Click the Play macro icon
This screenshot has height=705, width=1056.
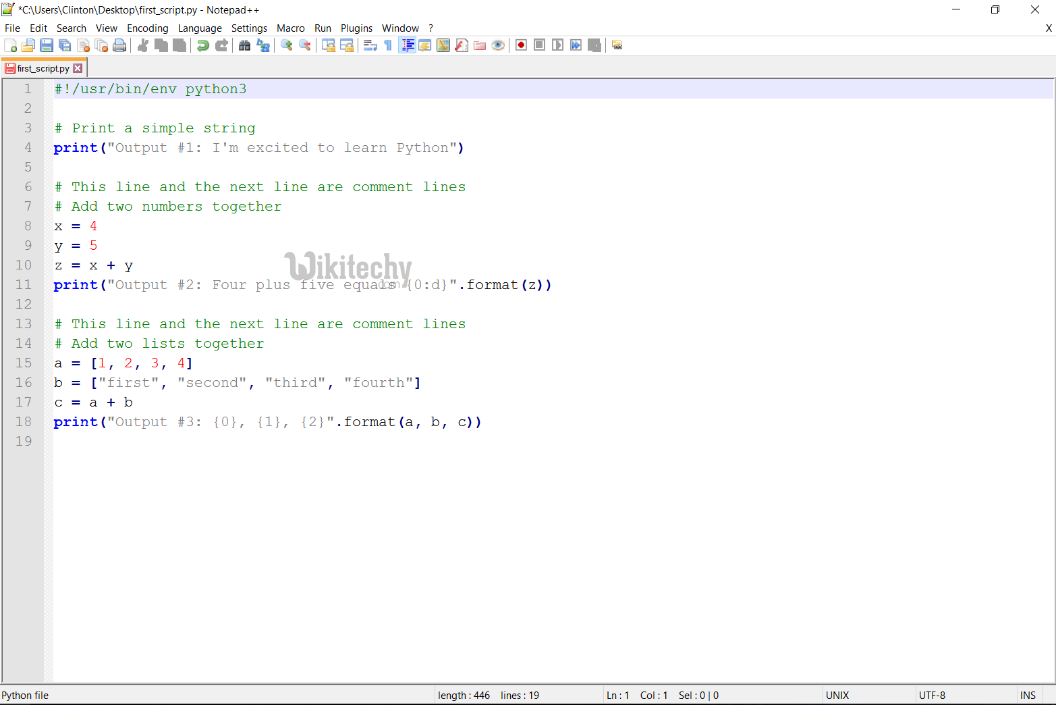click(x=558, y=45)
